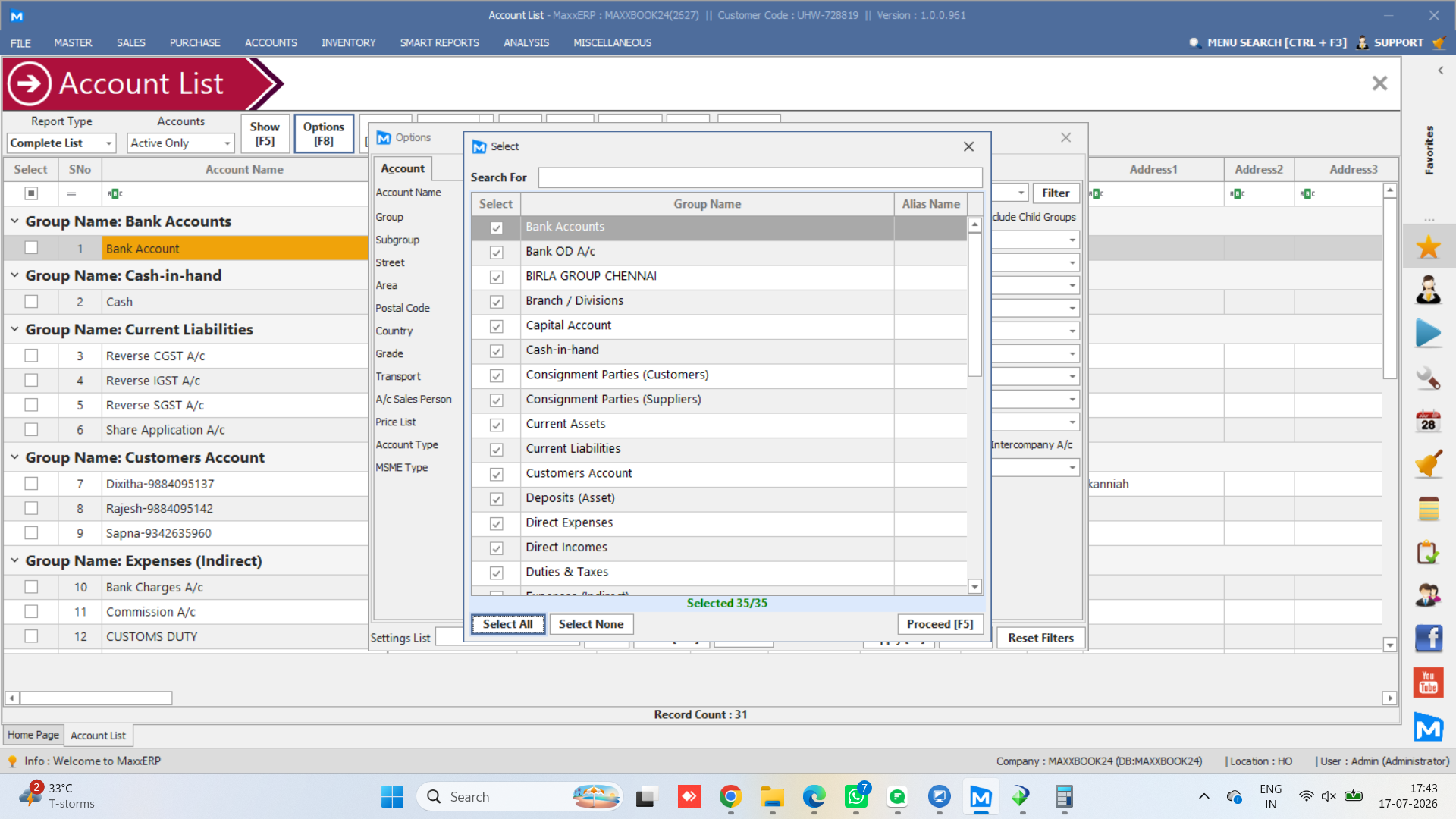Click the Reset Filters button
The height and width of the screenshot is (819, 1456).
1040,638
